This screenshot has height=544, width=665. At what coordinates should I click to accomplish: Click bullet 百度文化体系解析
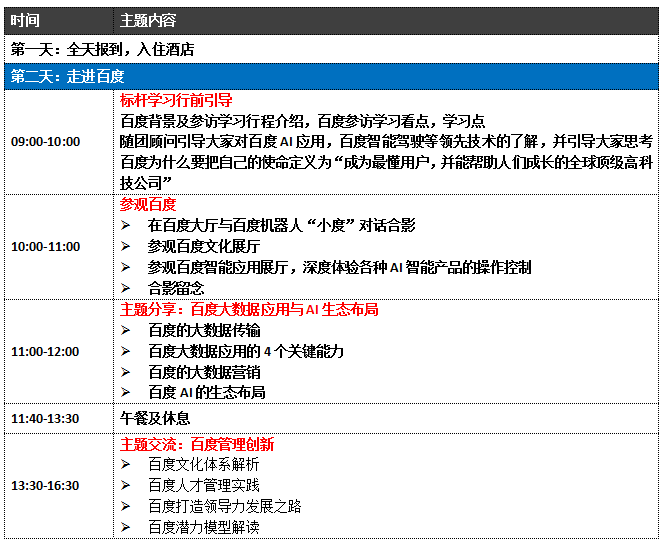point(204,465)
